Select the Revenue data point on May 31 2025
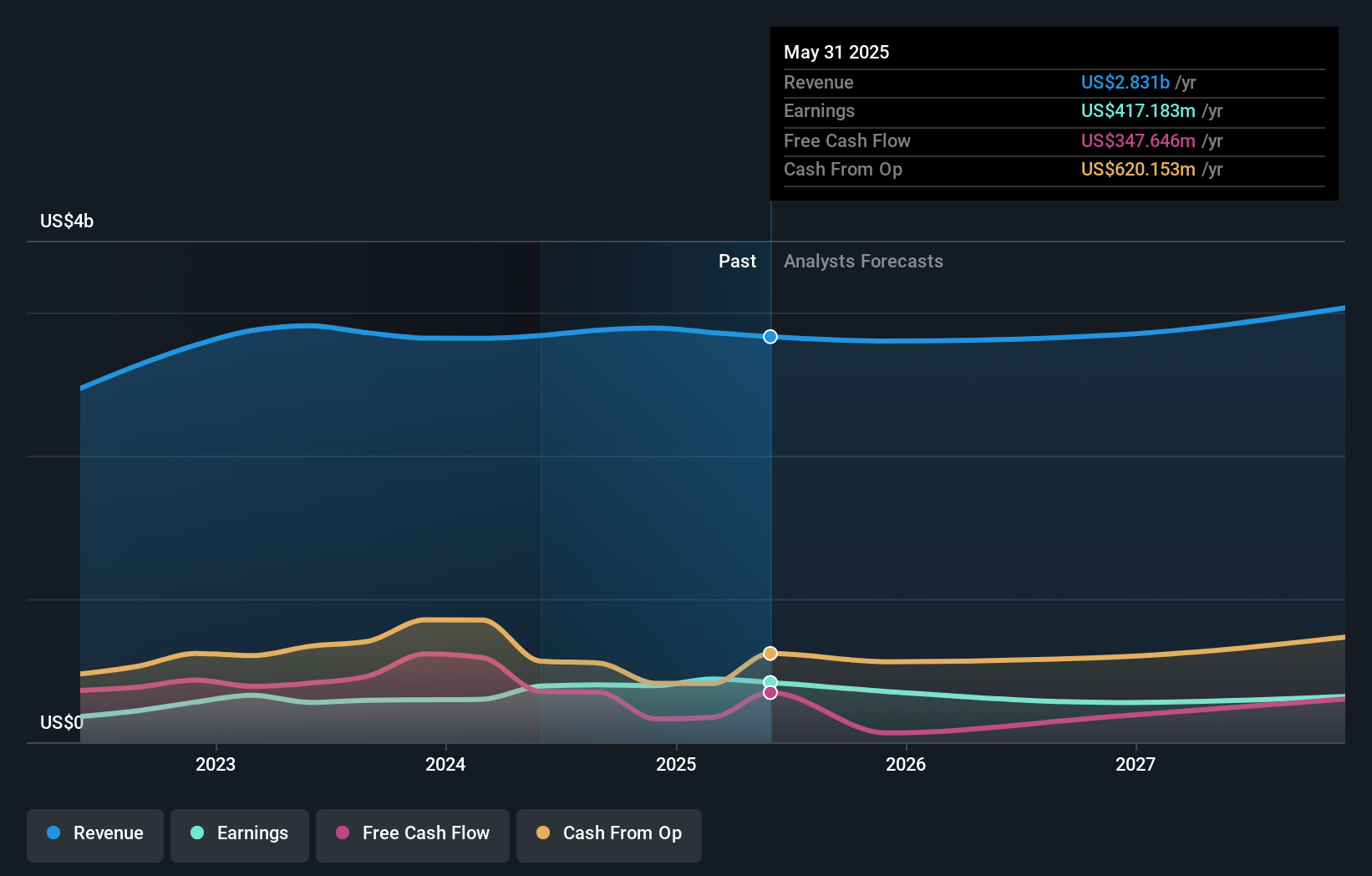 pos(770,337)
